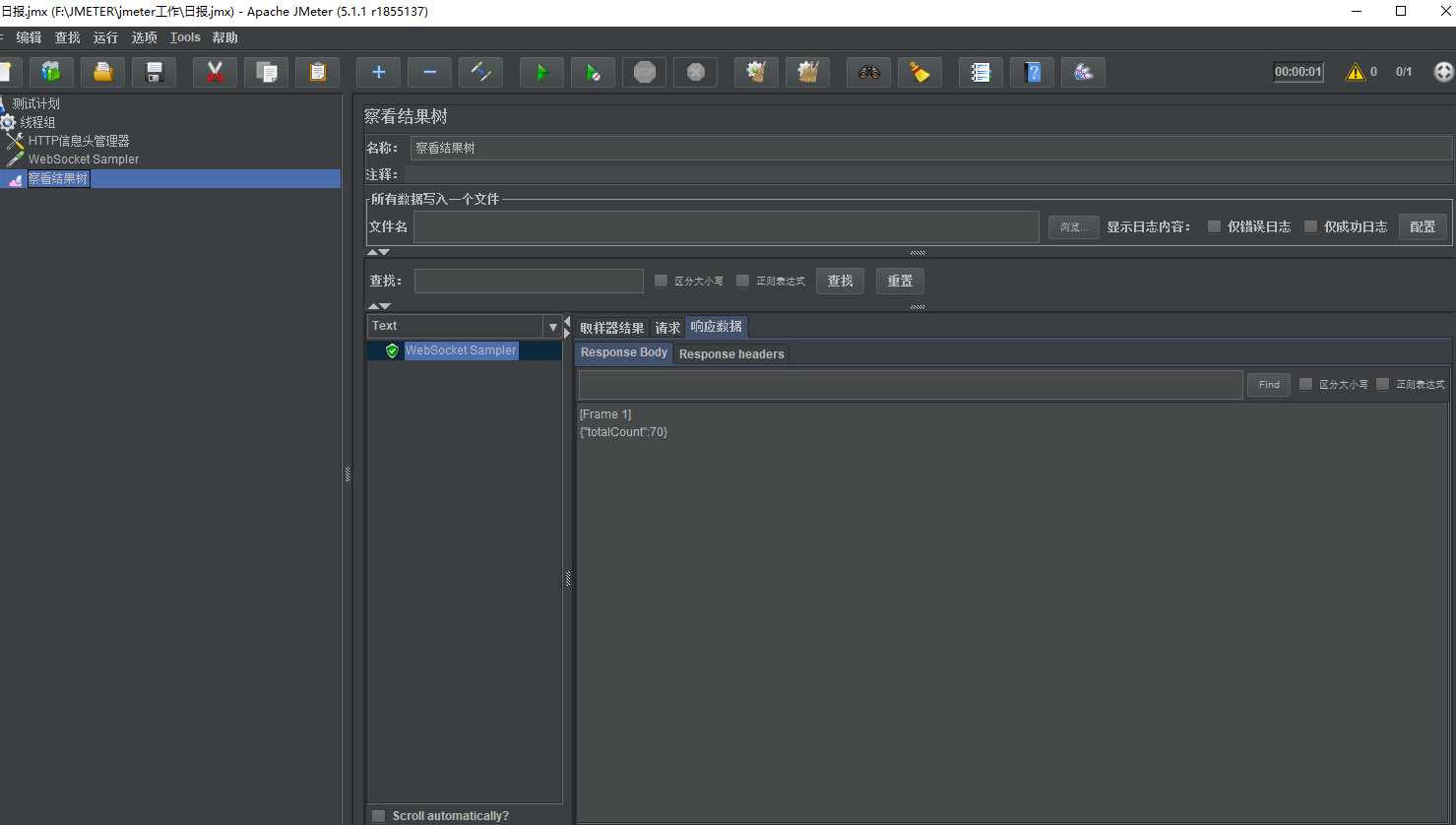This screenshot has height=825, width=1456.
Task: Start the test with the green play icon
Action: (541, 72)
